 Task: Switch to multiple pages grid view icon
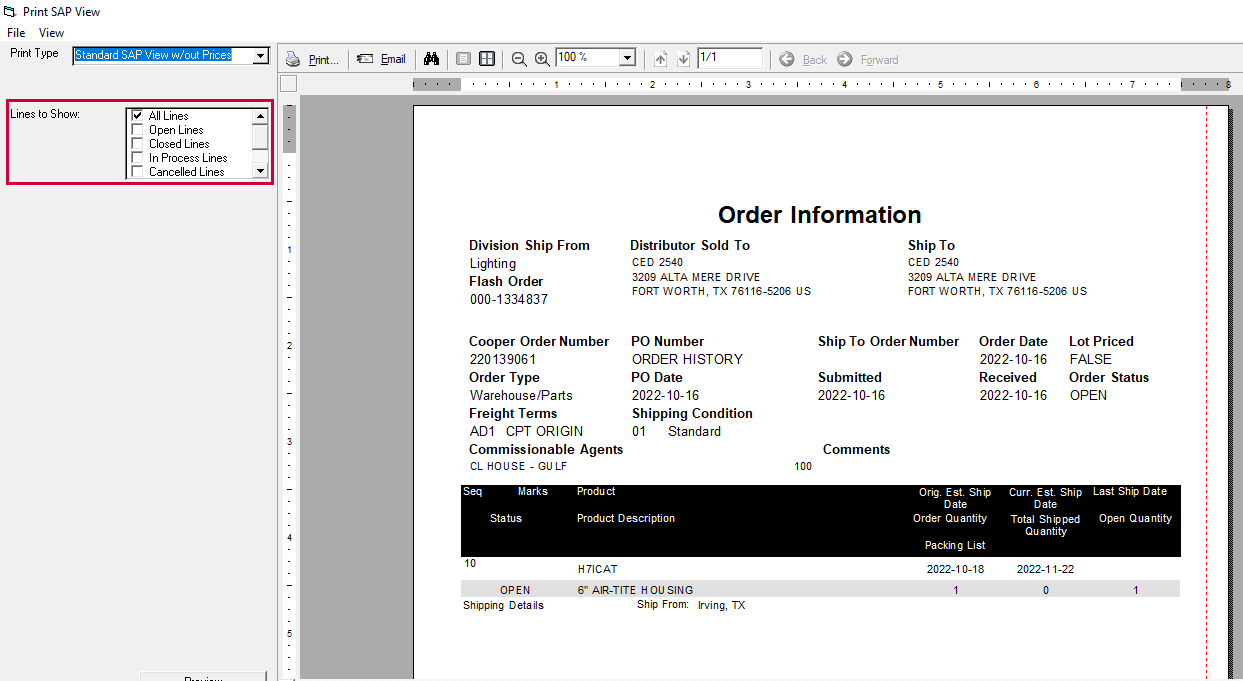point(487,59)
